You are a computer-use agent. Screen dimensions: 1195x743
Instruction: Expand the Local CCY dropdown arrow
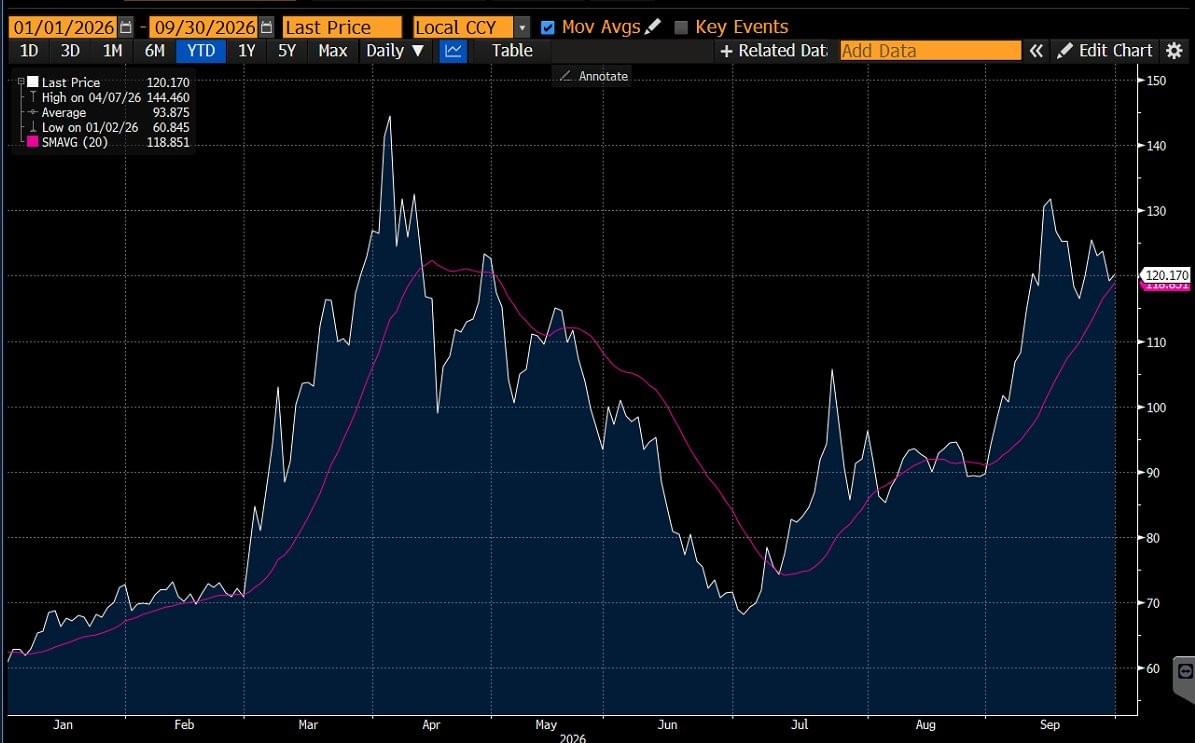[522, 27]
